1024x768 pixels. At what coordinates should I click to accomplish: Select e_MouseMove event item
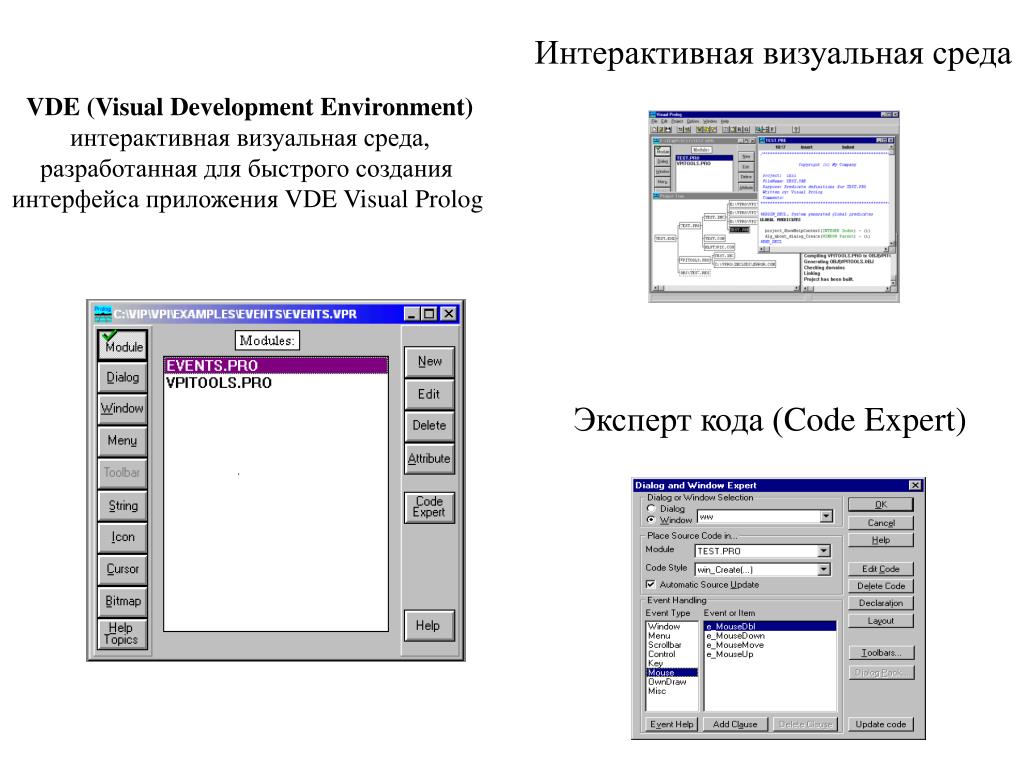pos(770,645)
